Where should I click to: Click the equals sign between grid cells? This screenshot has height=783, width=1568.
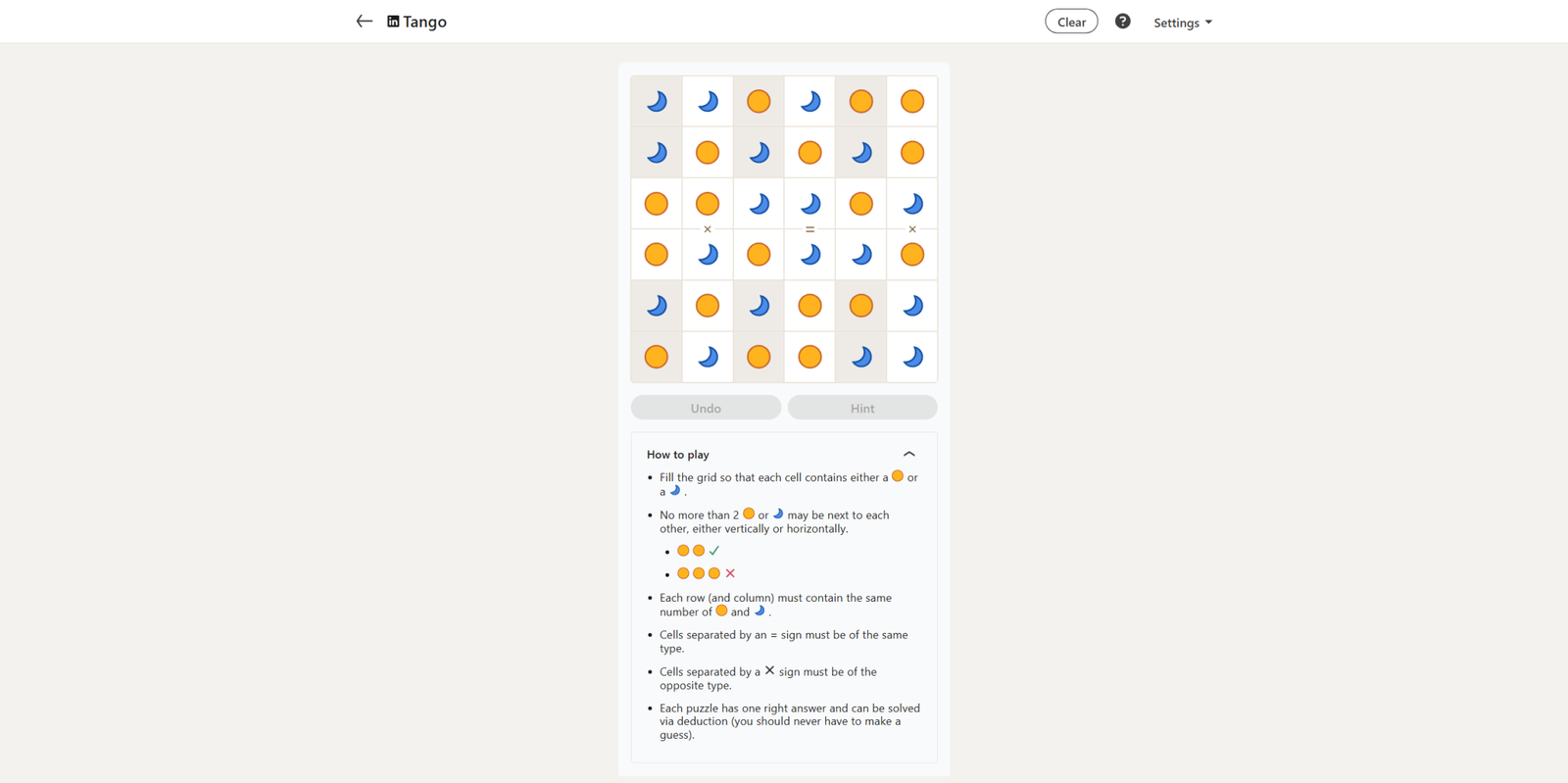pyautogui.click(x=809, y=229)
